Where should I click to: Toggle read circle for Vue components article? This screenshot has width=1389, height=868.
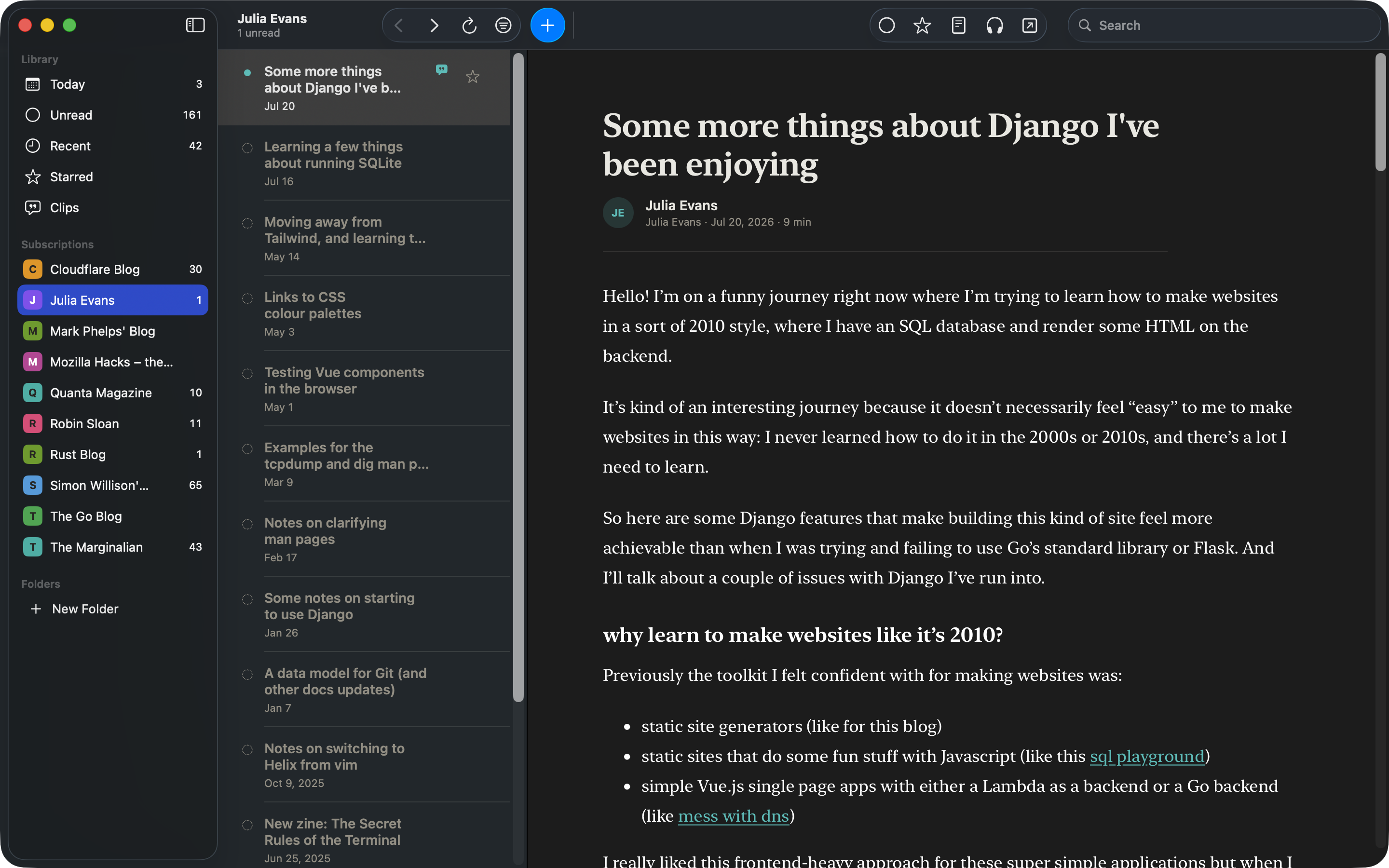click(x=247, y=374)
